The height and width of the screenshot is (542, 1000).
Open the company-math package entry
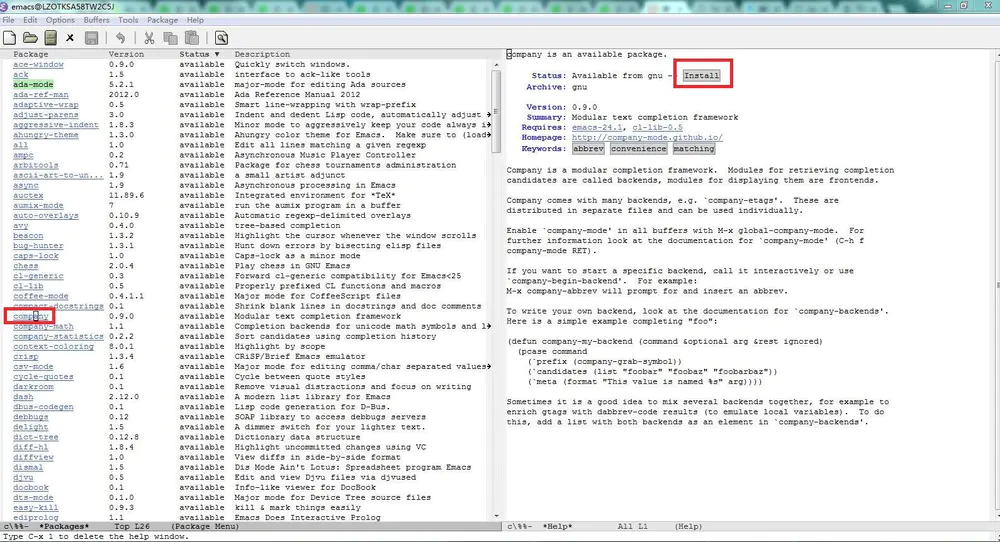coord(43,326)
